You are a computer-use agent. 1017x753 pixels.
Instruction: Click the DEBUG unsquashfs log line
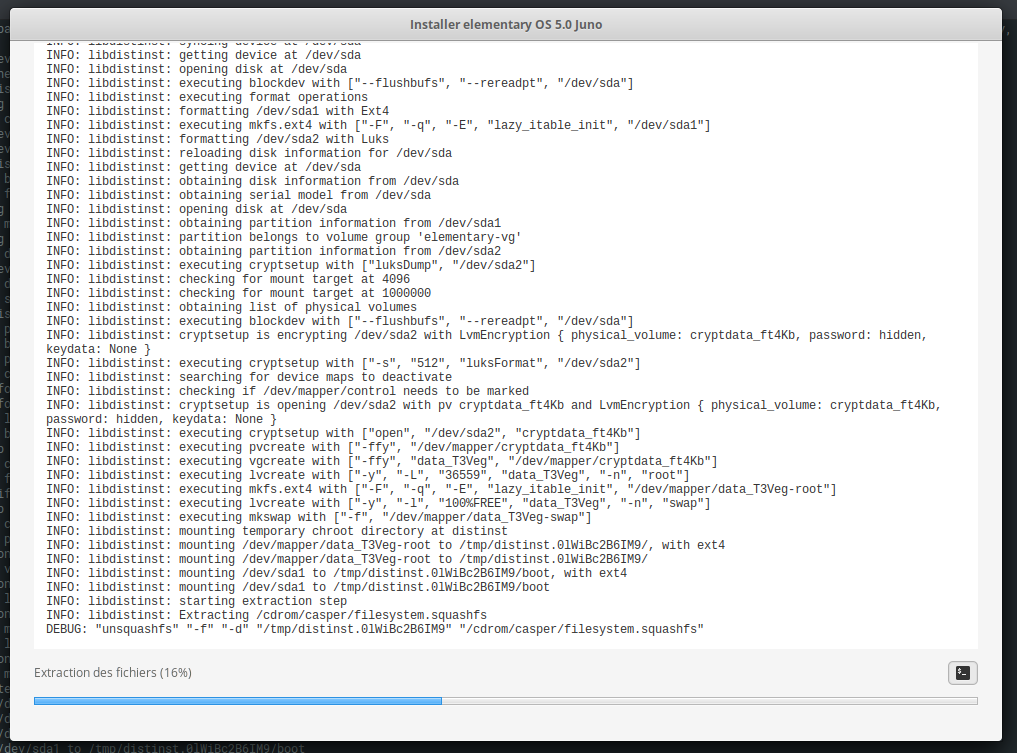375,629
